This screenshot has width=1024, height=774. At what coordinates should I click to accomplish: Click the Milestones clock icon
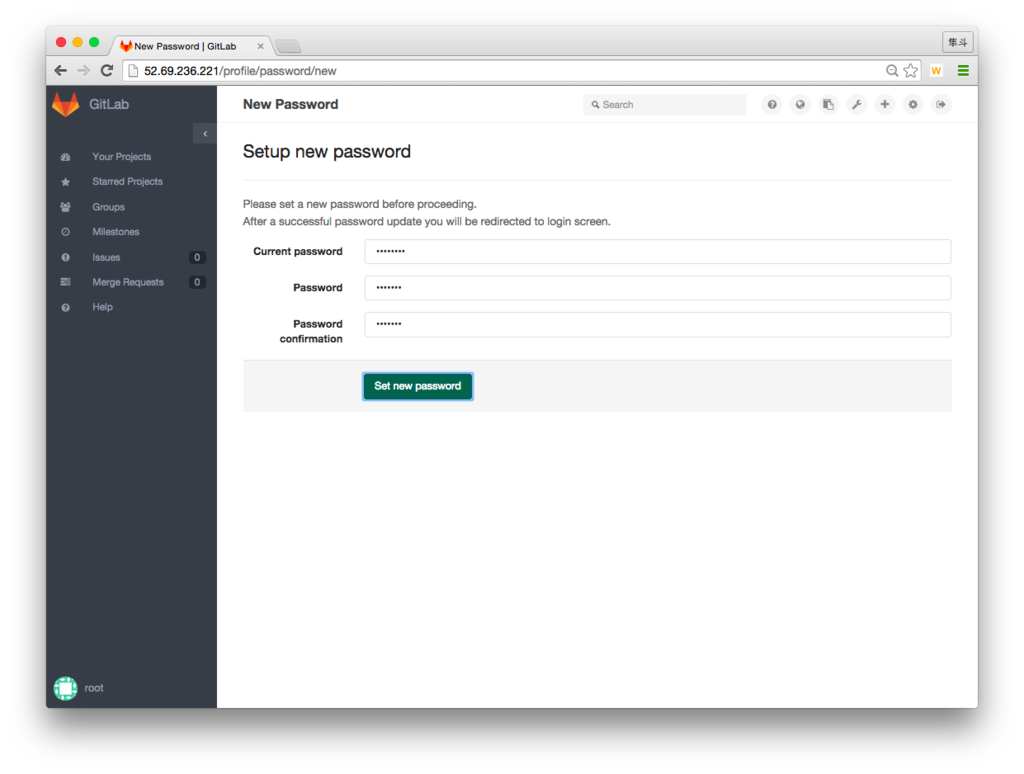[x=65, y=232]
